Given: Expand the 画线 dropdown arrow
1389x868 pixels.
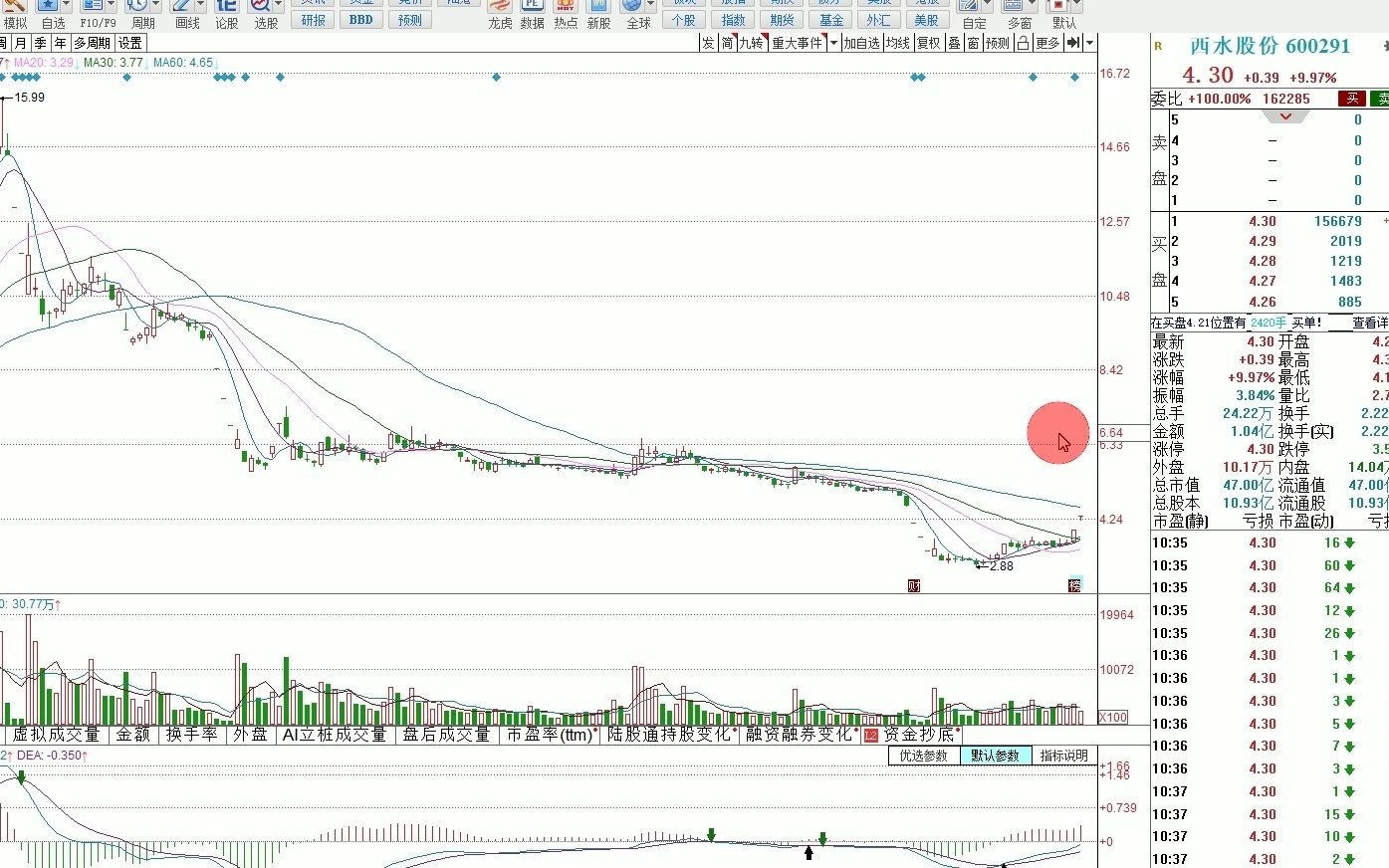Looking at the screenshot, I should click(x=200, y=6).
